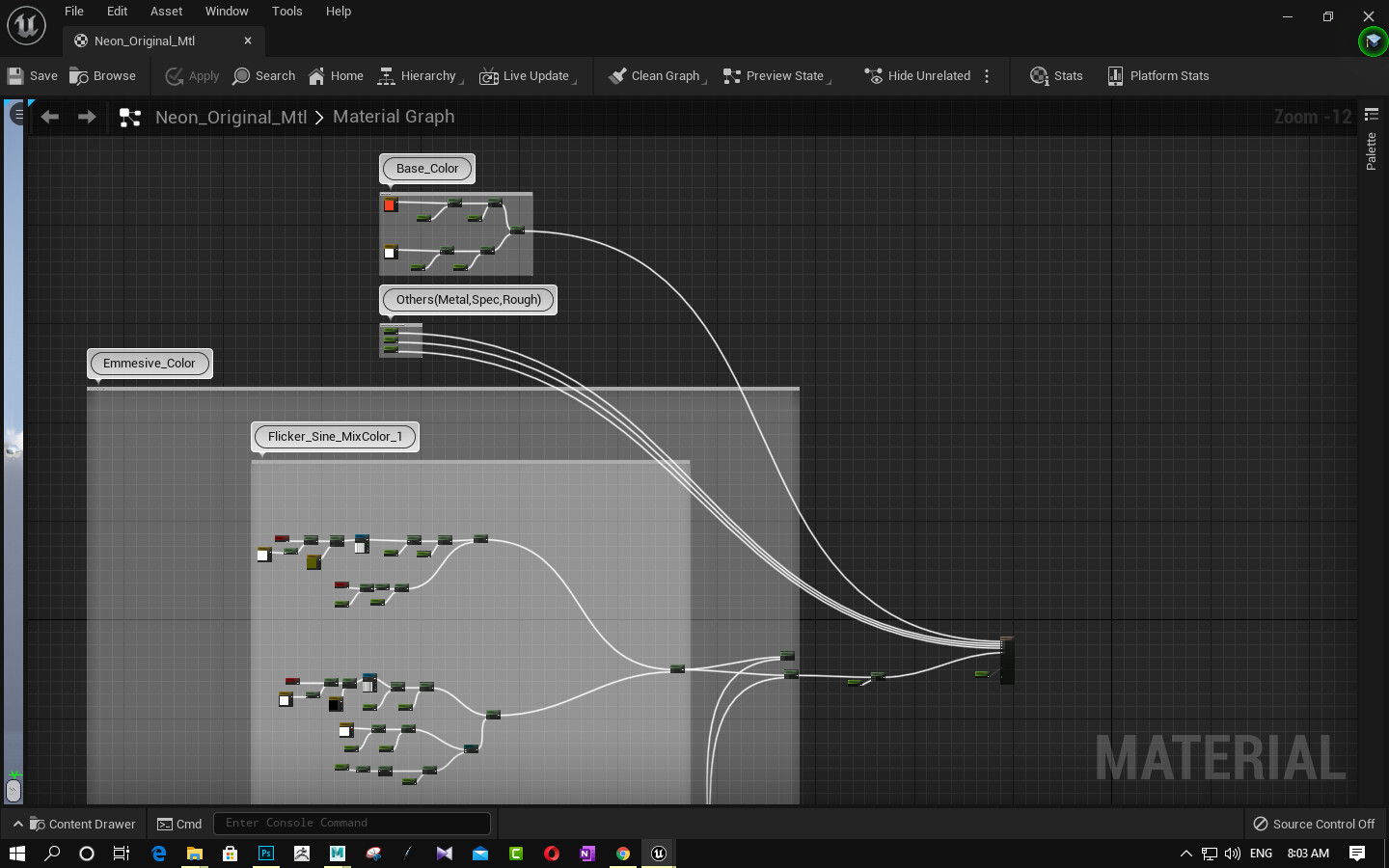Open OneNote from the taskbar
Screen dimensions: 1389x868
tap(587, 853)
